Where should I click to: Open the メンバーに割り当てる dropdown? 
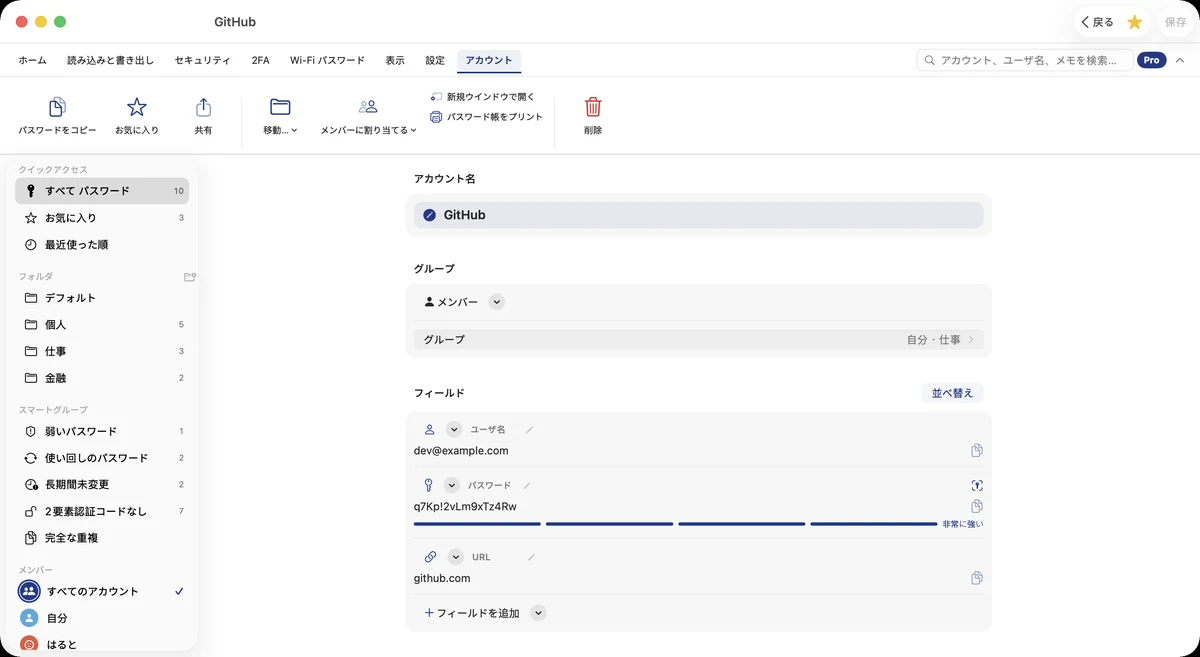[x=368, y=116]
